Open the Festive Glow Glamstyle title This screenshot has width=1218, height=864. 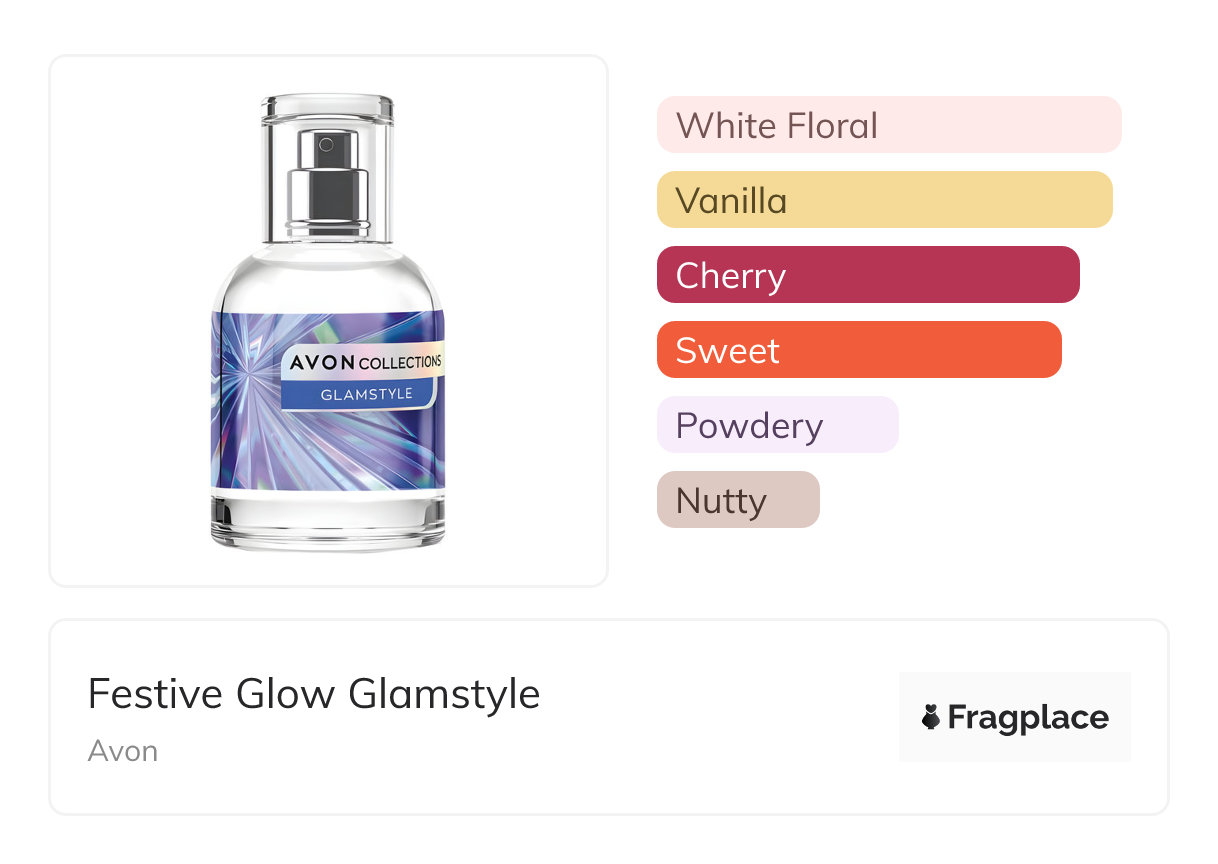[314, 694]
